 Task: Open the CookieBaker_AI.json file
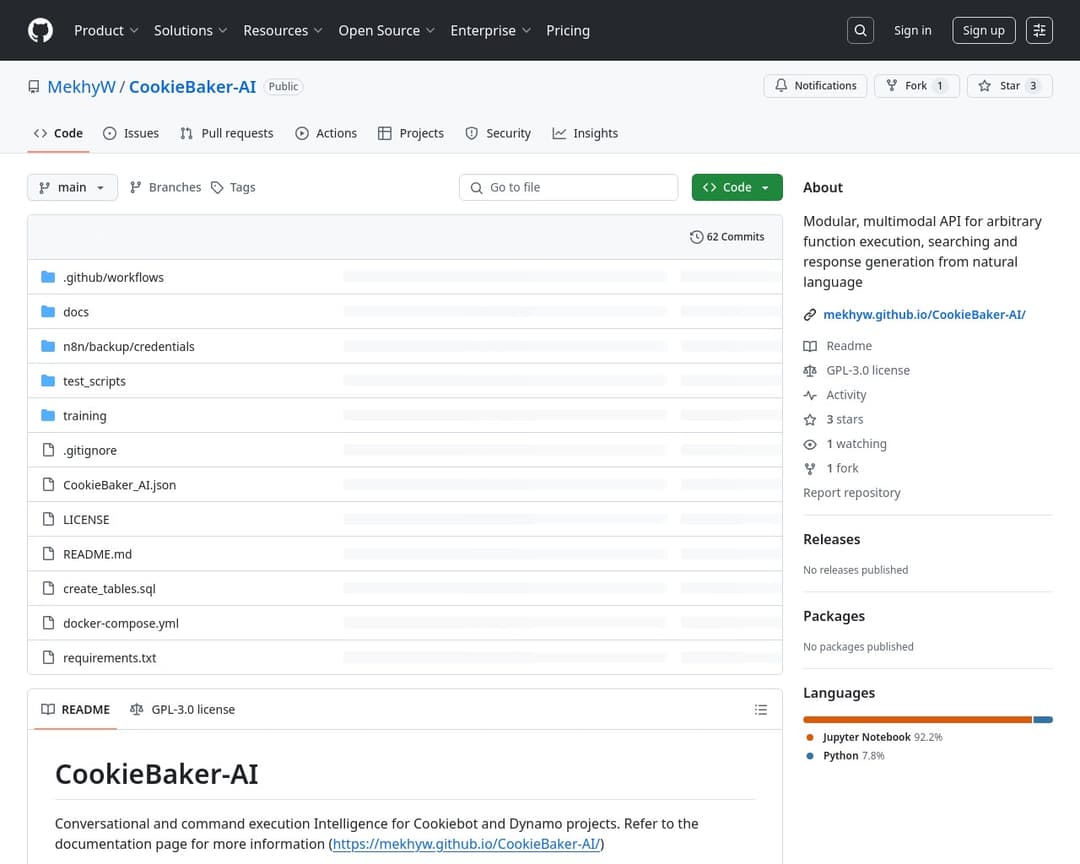coord(119,485)
